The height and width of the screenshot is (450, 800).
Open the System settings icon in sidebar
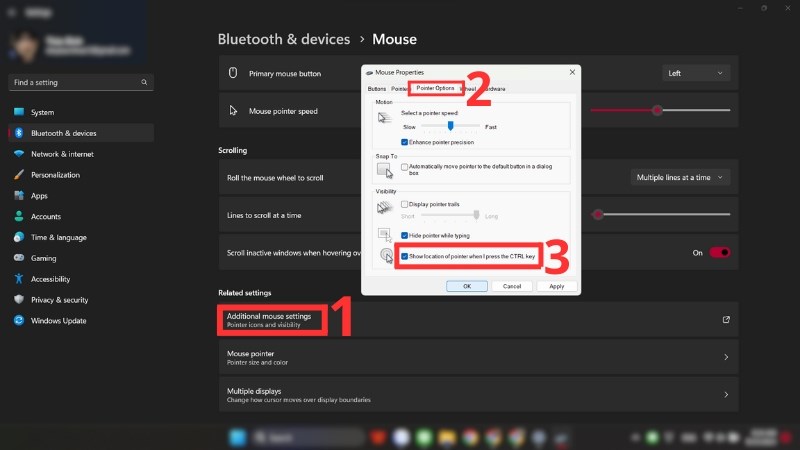coord(18,112)
